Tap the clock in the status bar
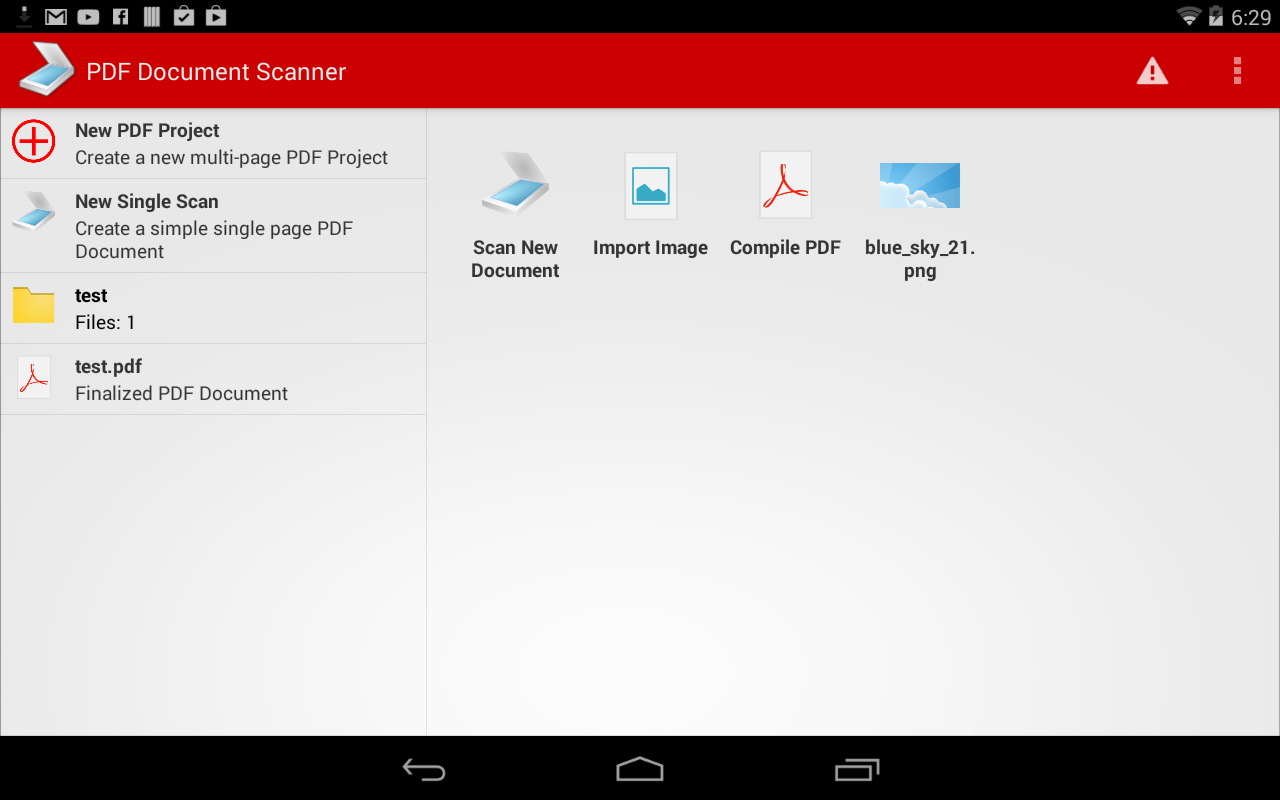This screenshot has height=800, width=1280. 1253,16
